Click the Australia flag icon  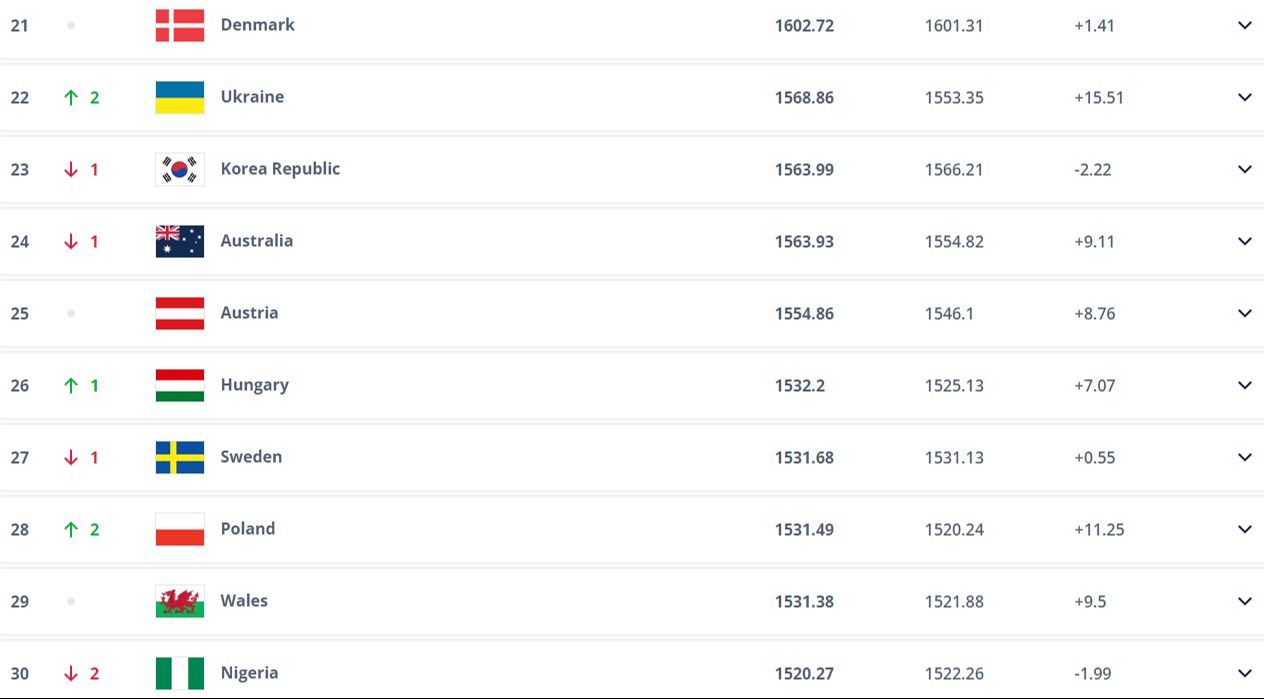[180, 241]
